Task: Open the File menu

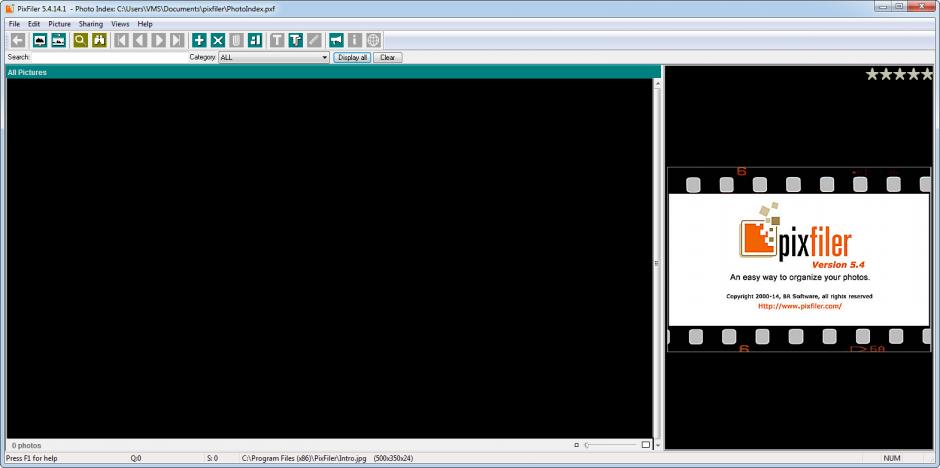Action: (14, 24)
